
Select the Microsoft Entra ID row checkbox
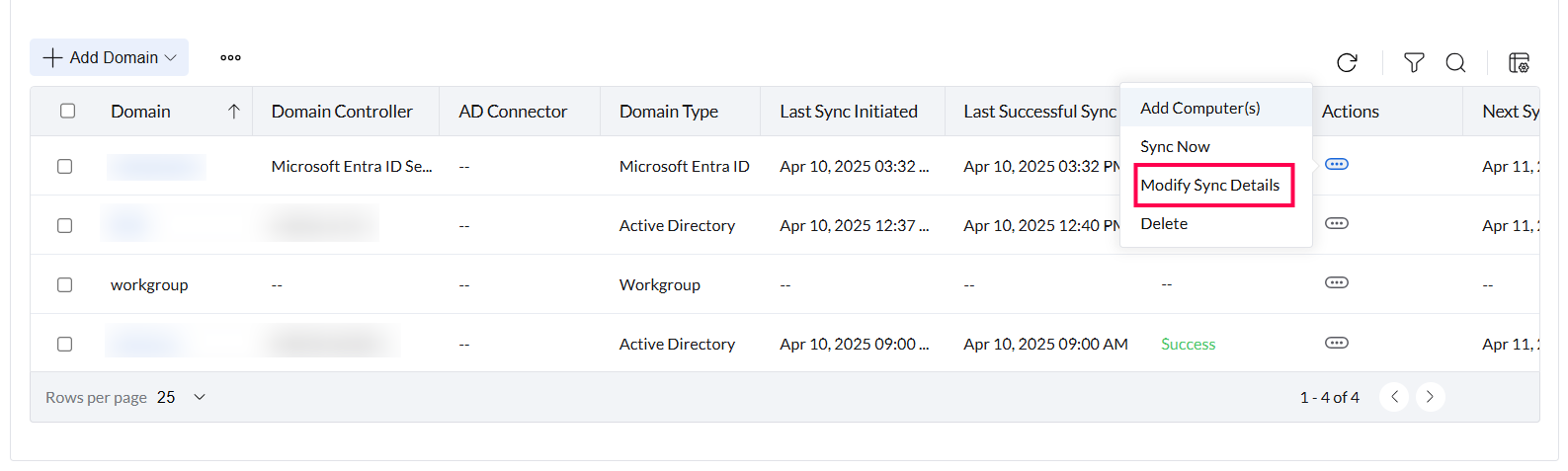coord(65,166)
